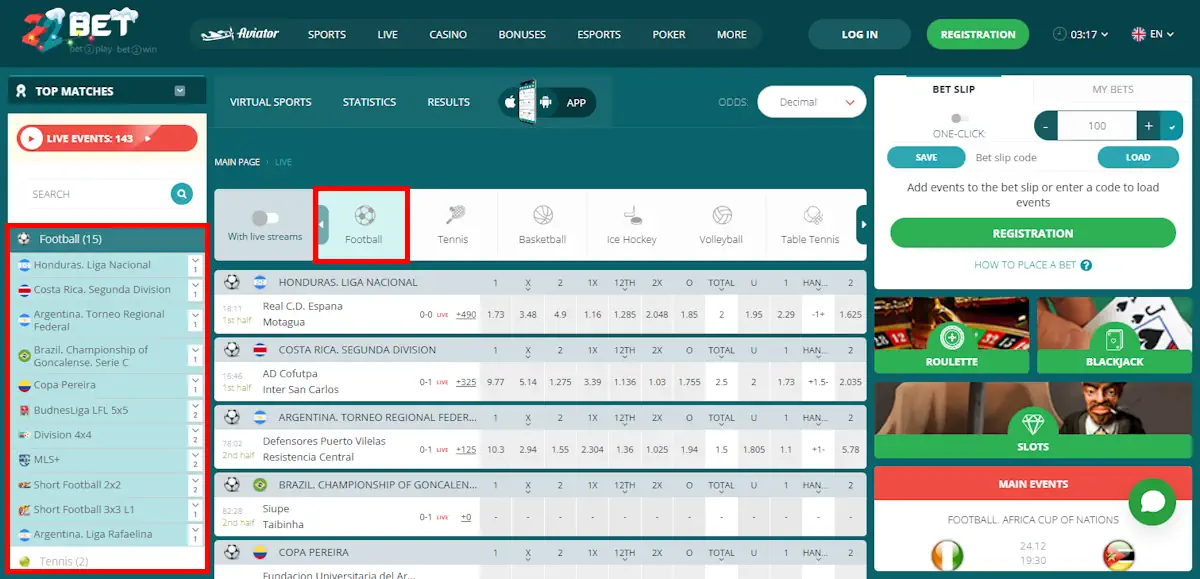Open the Decimal odds format dropdown
Screen dimensions: 1200x579
(x=811, y=101)
